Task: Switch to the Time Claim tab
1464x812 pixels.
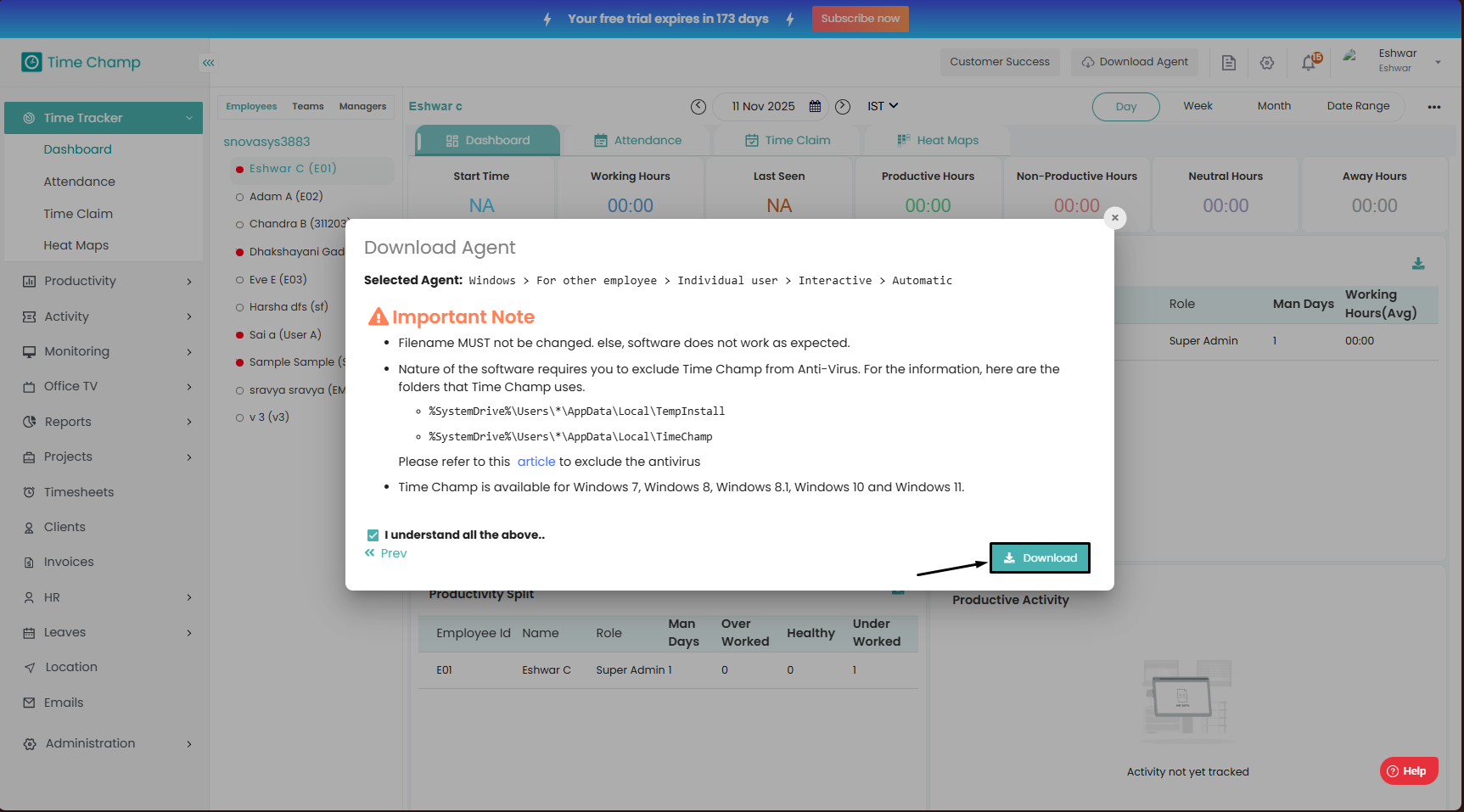Action: (788, 141)
